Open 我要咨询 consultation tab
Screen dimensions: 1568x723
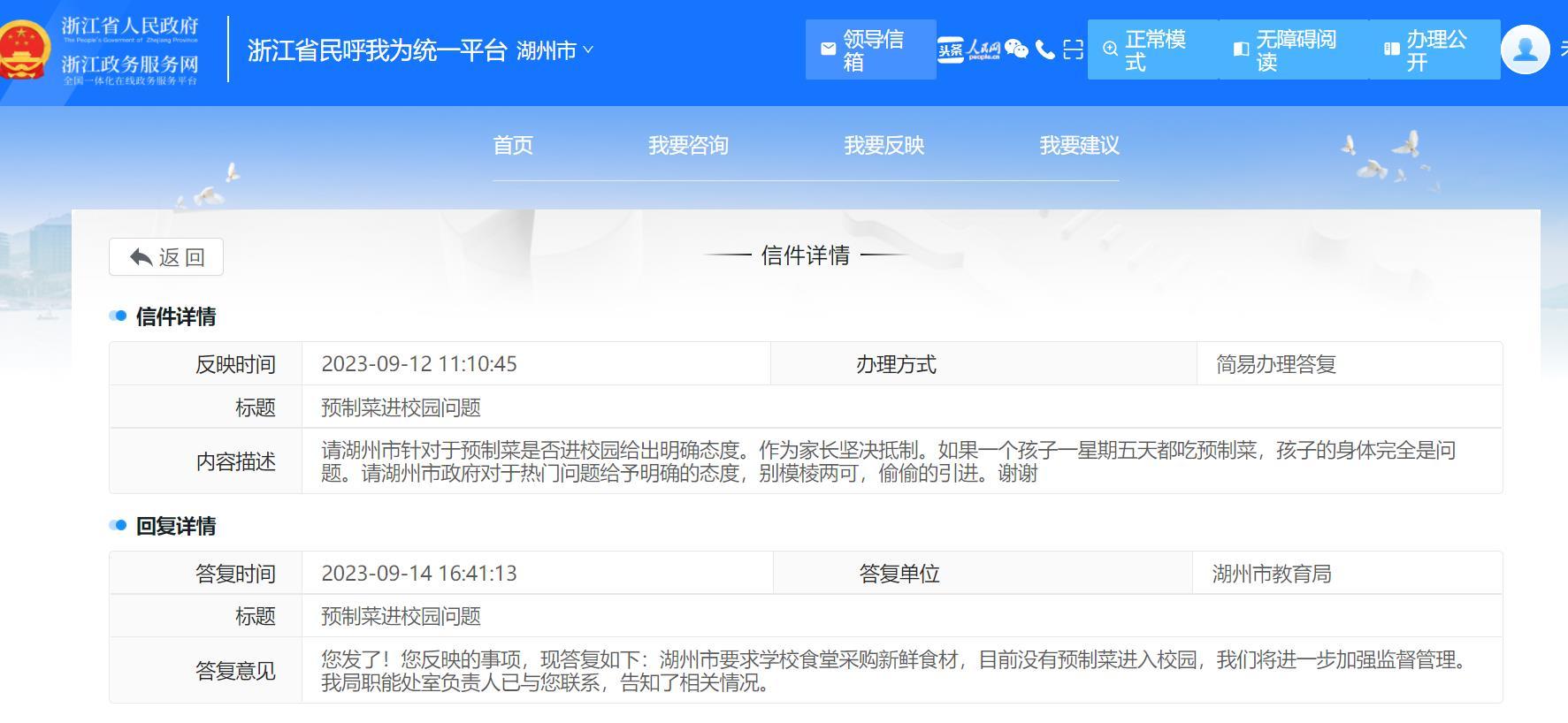(688, 145)
